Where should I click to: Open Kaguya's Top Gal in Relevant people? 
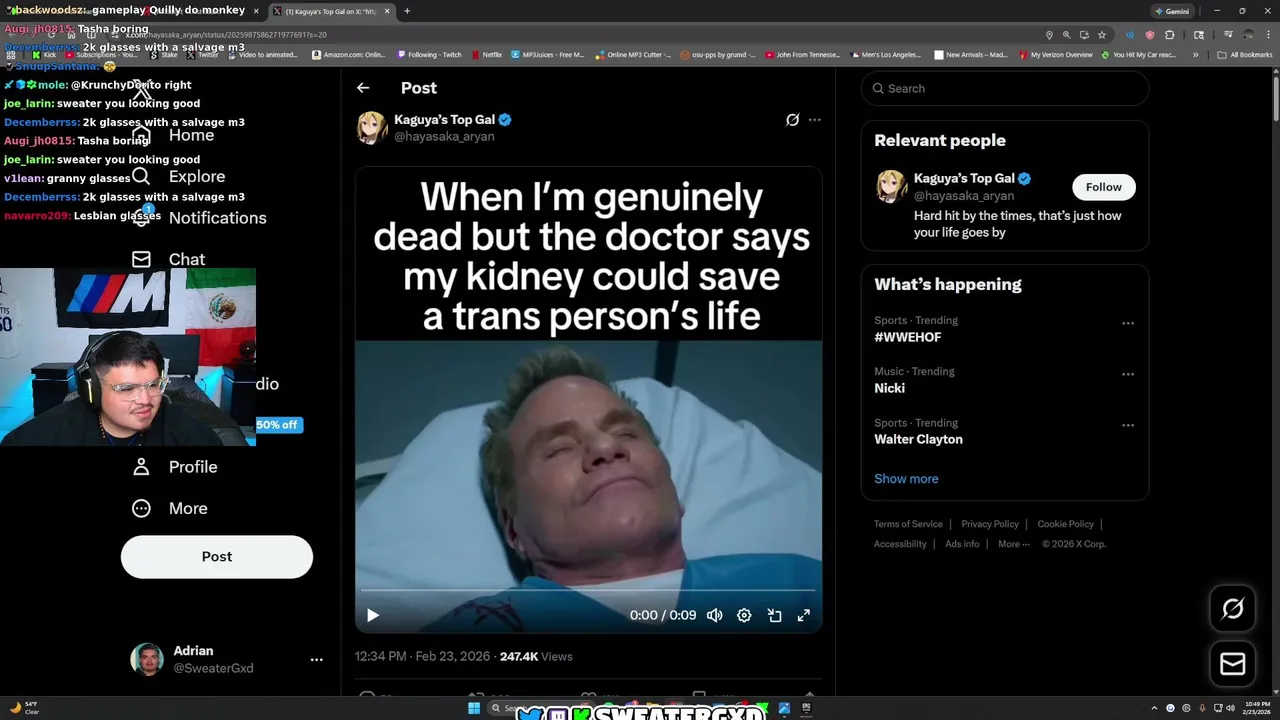point(964,178)
